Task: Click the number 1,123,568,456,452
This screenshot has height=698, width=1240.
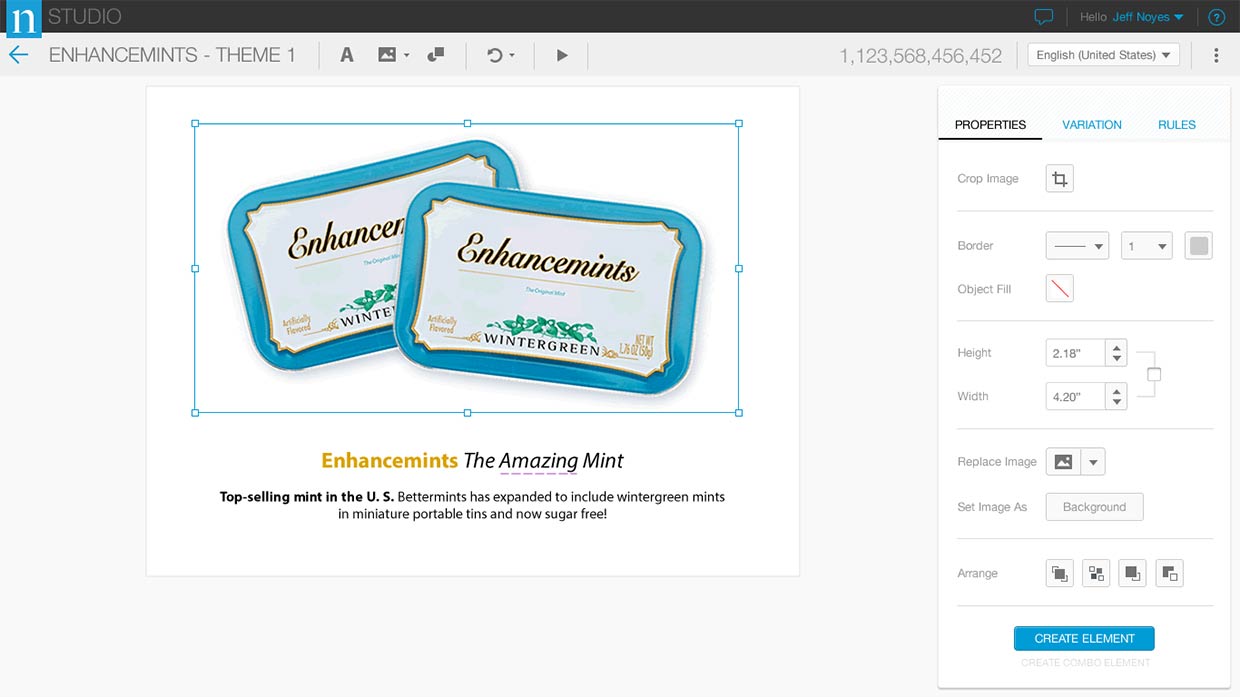Action: pyautogui.click(x=920, y=56)
